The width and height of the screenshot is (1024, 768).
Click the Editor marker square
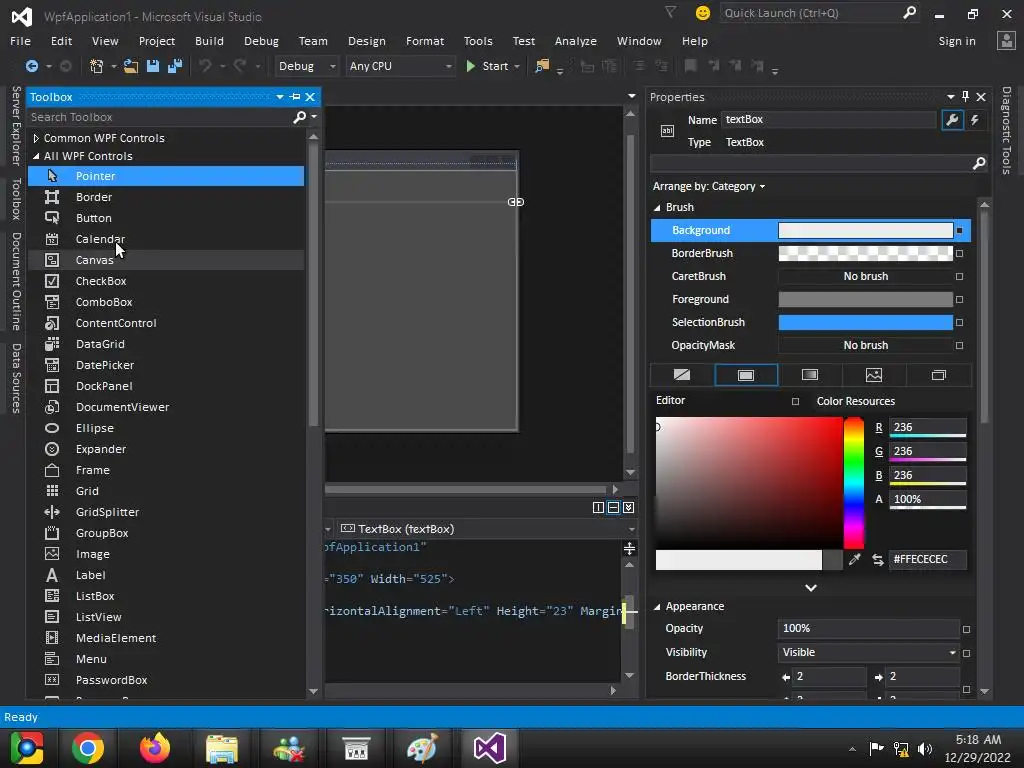795,402
